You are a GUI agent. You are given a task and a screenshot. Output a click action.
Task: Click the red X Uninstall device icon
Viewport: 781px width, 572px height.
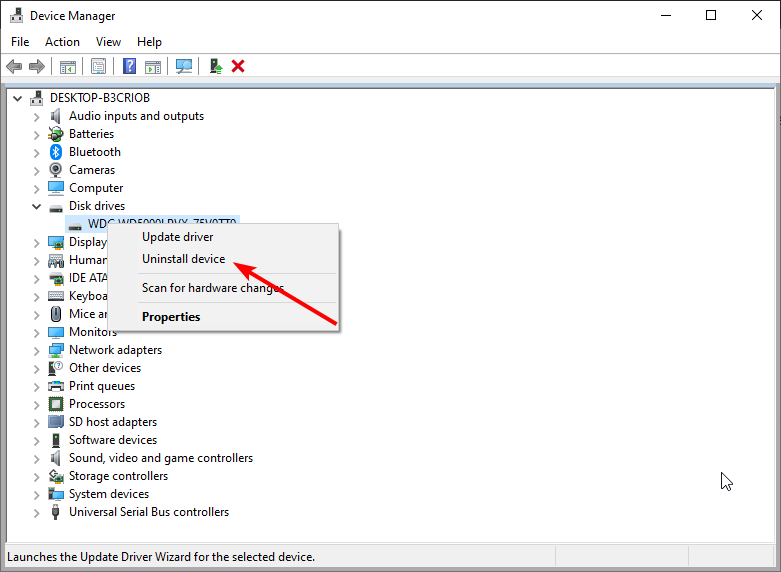point(238,66)
